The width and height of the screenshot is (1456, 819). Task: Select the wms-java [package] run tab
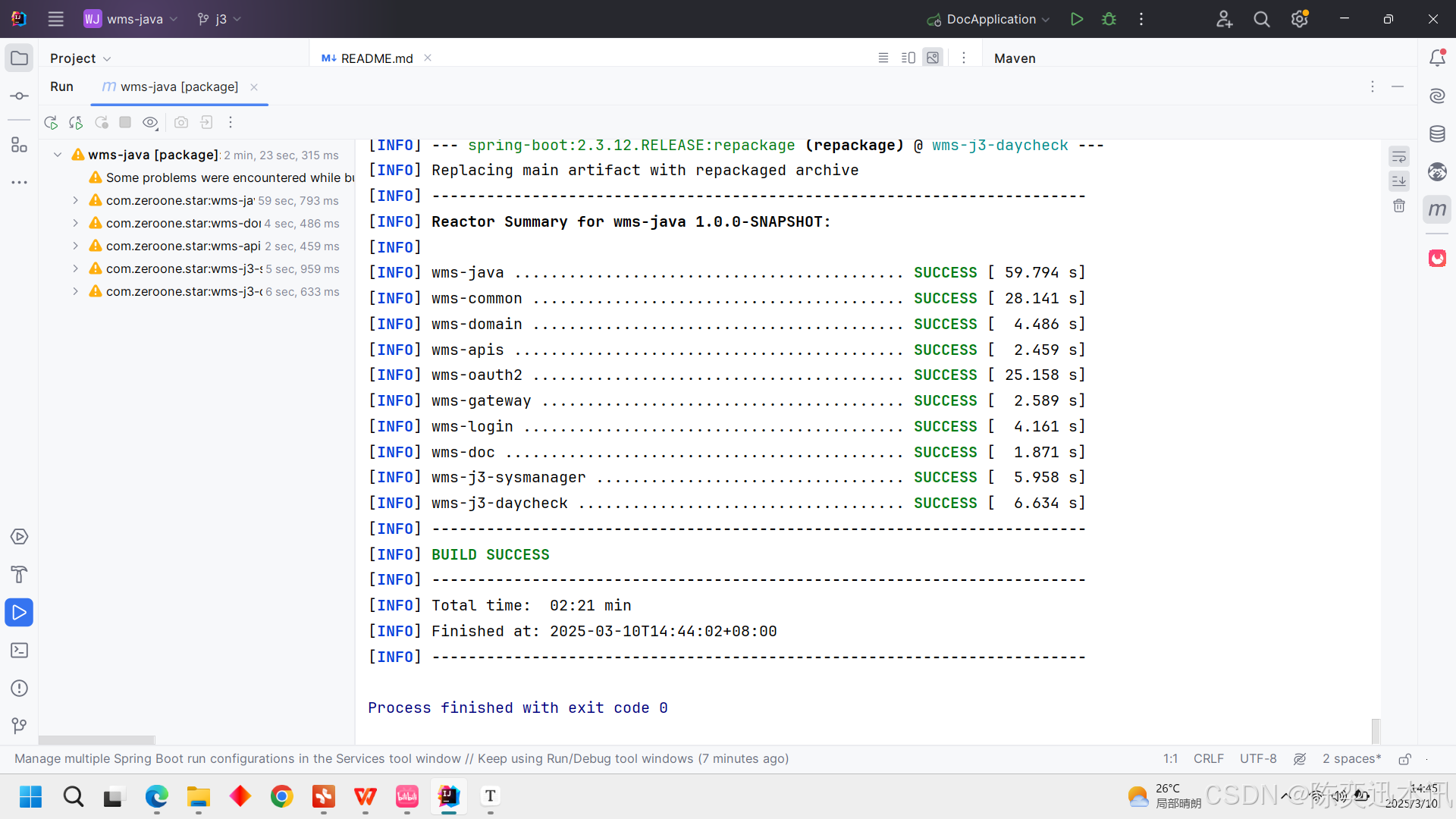tap(179, 86)
